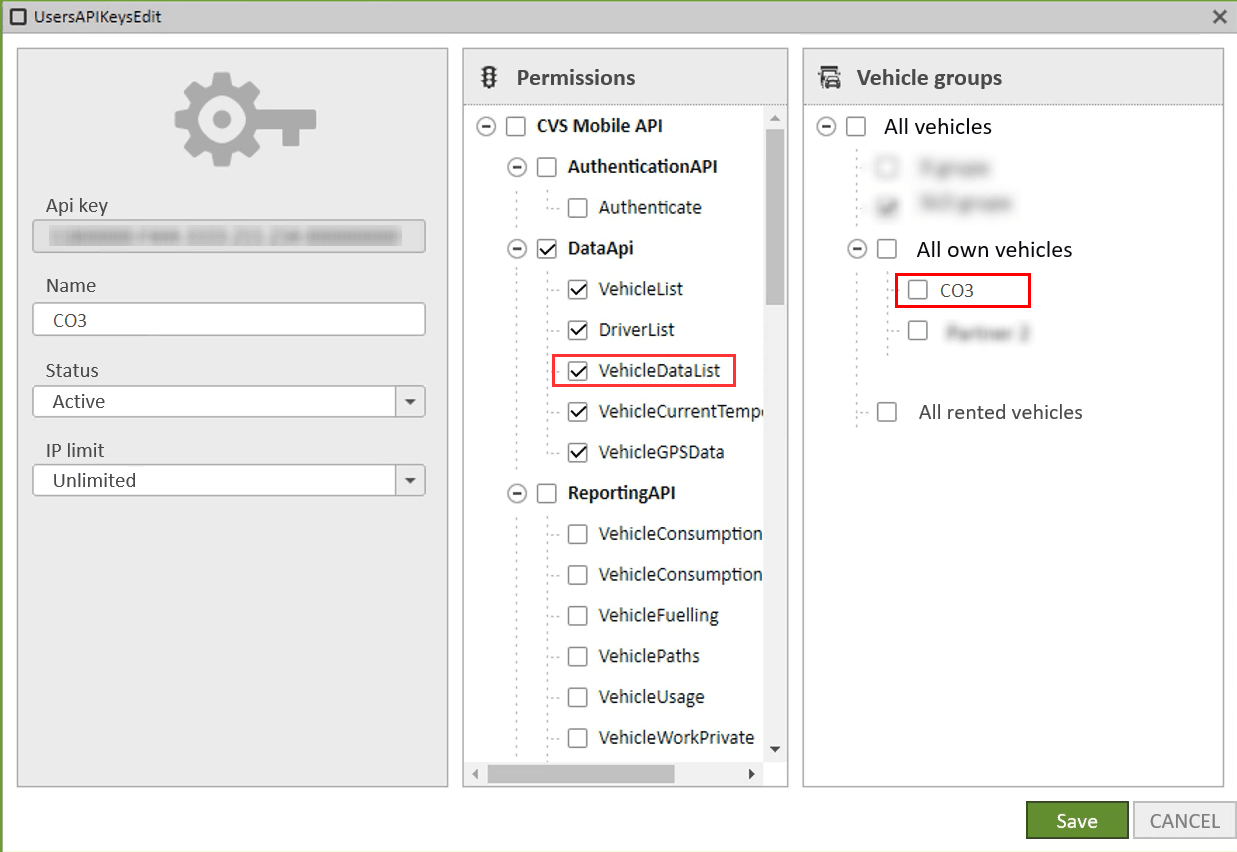Click the Permissions horizontal scrollbar thumb
Viewport: 1237px width, 852px height.
click(x=581, y=774)
